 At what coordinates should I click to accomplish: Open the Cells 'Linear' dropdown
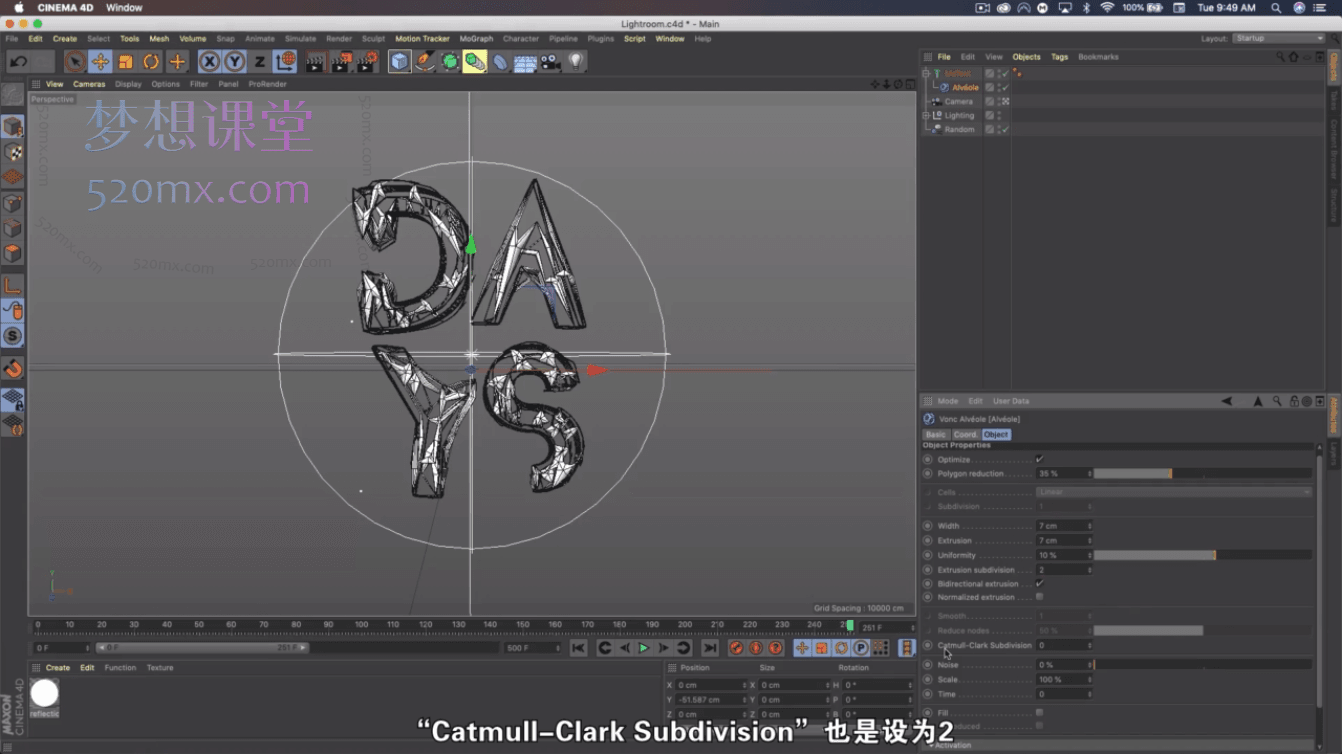click(1175, 491)
